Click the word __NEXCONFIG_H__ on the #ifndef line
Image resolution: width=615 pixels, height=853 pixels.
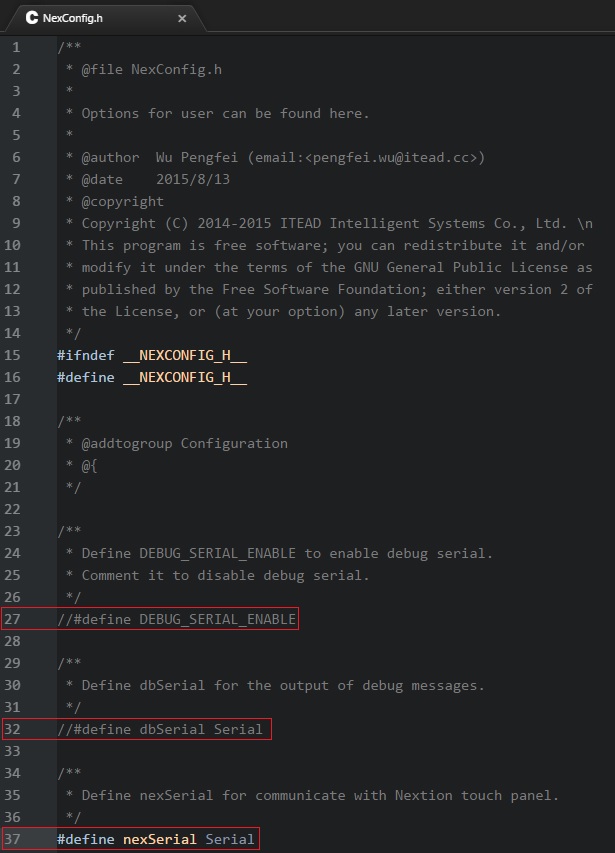coord(188,354)
